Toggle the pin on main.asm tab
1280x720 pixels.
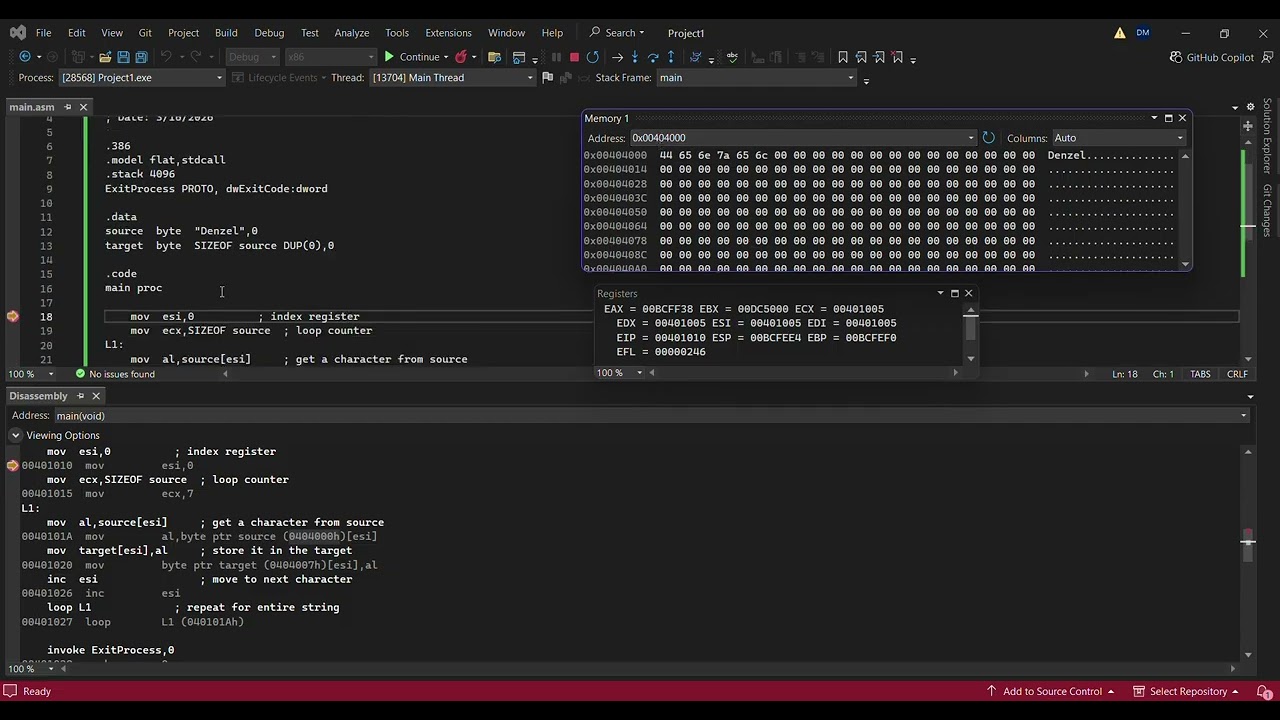click(x=68, y=107)
